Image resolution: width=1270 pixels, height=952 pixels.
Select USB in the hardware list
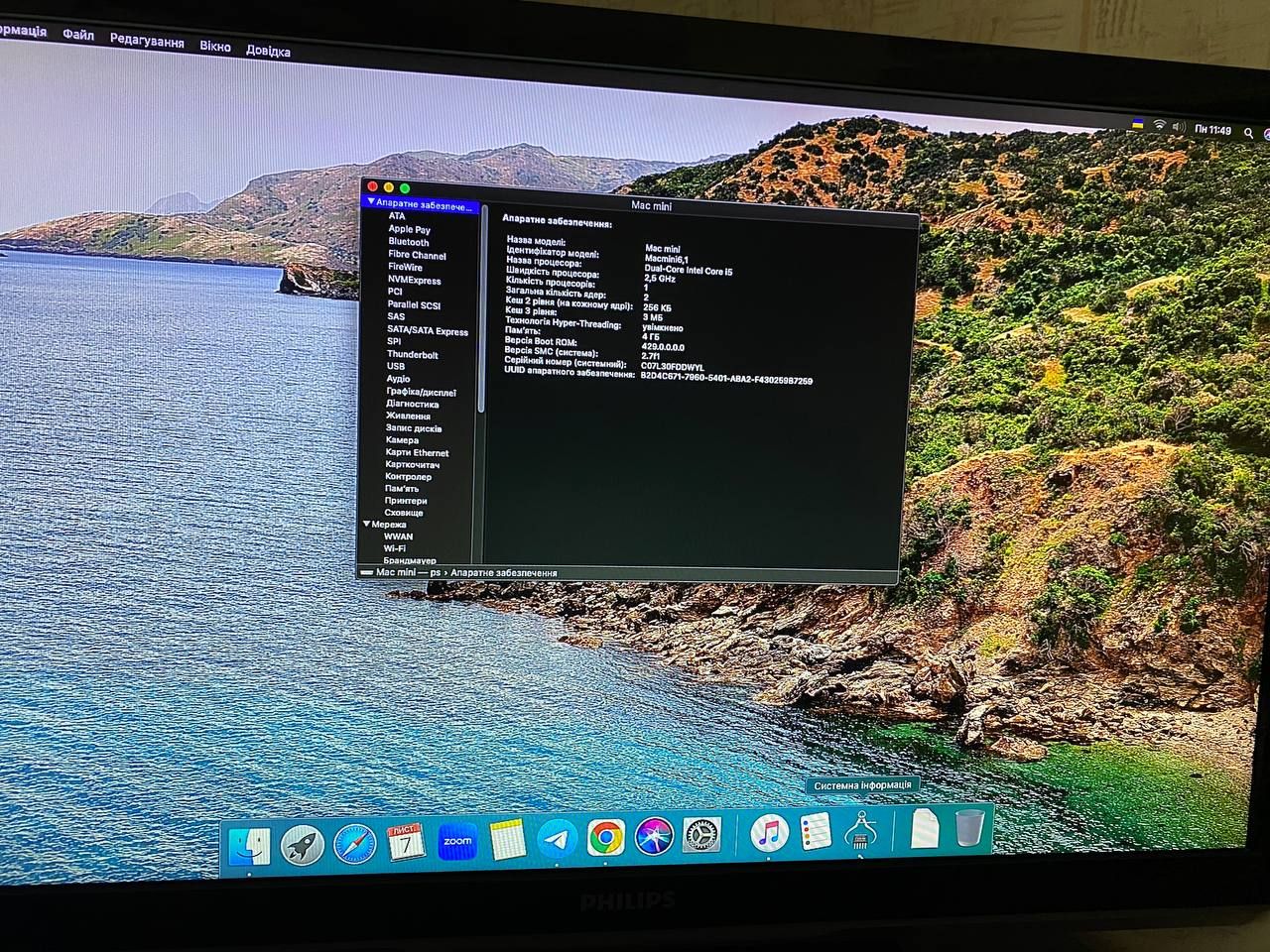pyautogui.click(x=395, y=366)
